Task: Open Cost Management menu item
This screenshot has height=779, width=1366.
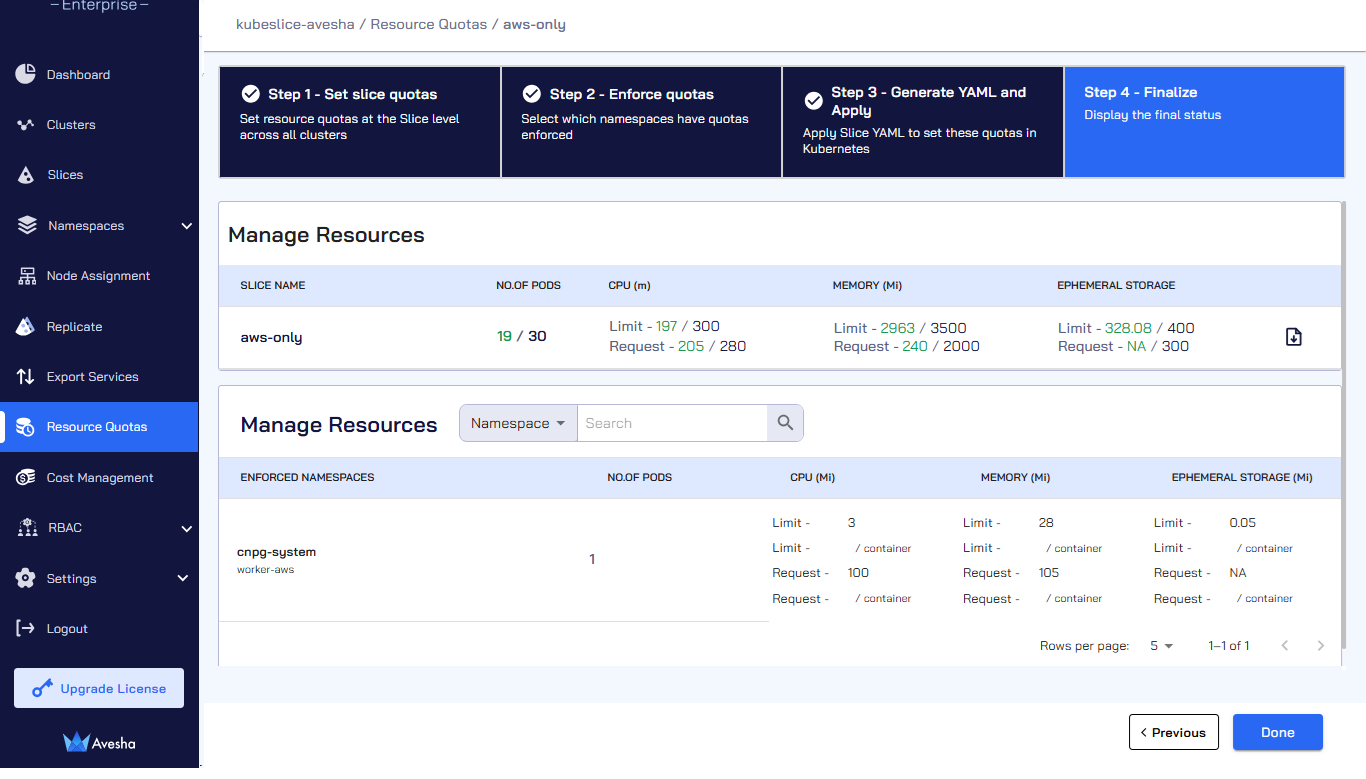Action: pyautogui.click(x=99, y=478)
